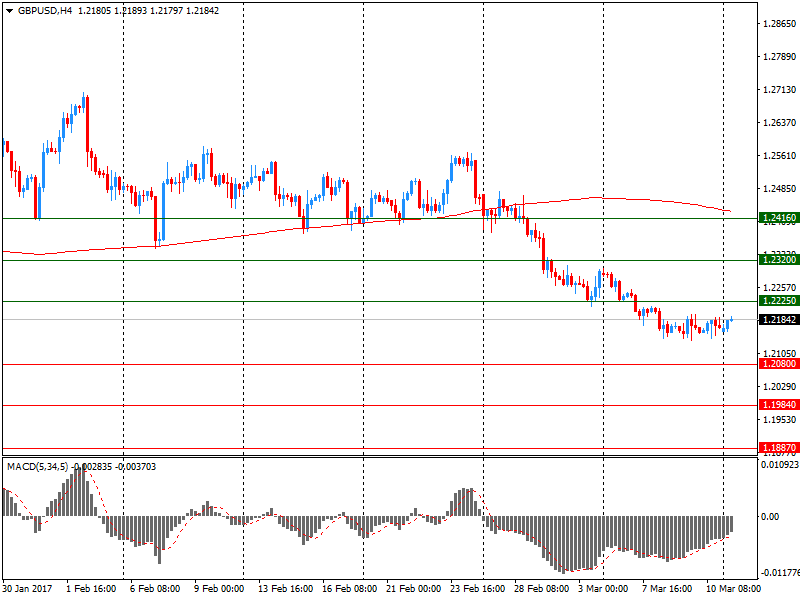
Task: Click the 9 Feb 00:00 time label
Action: 219,589
